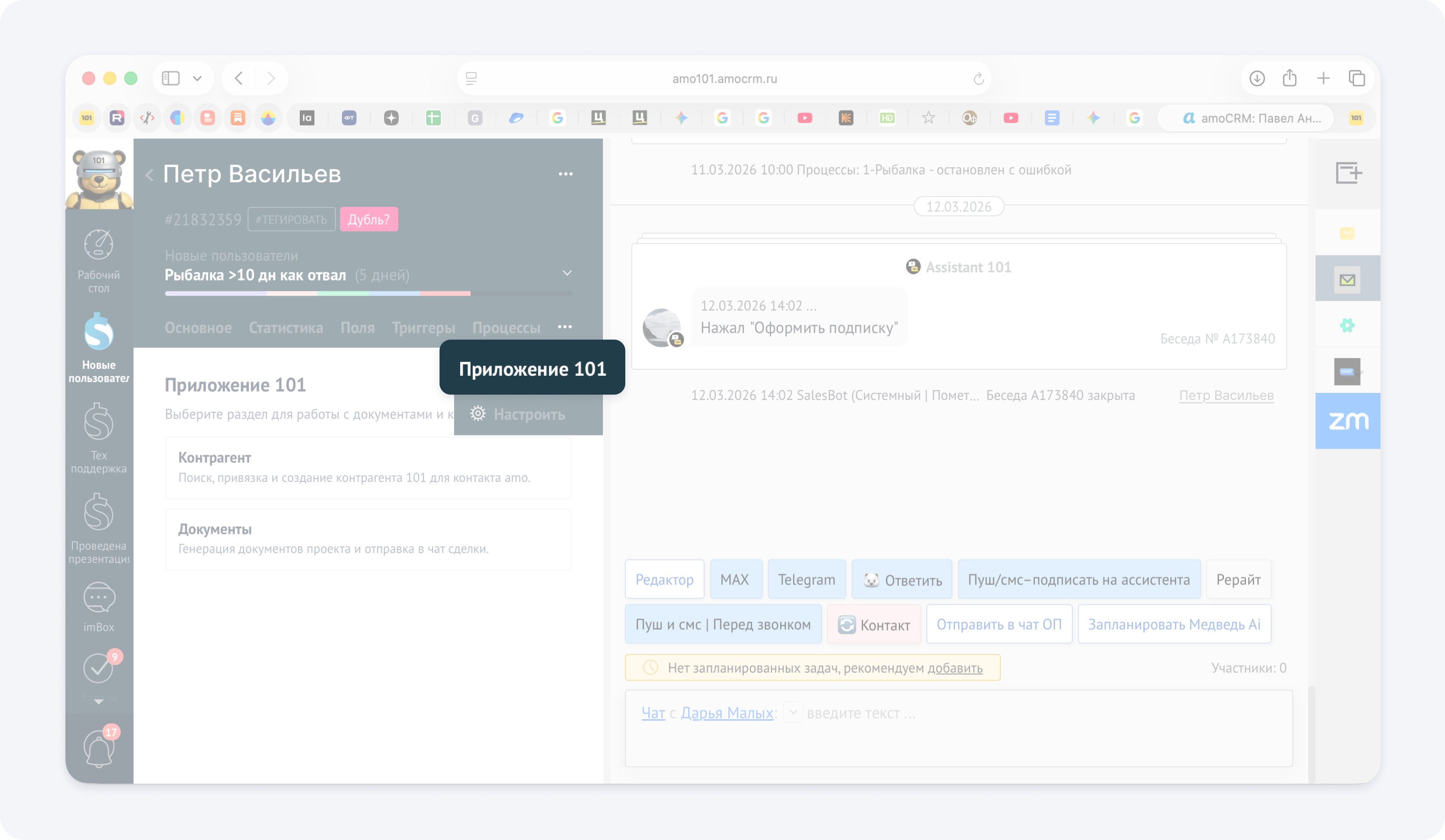Image resolution: width=1445 pixels, height=840 pixels.
Task: Open chat recipient dropdown arrow in message box
Action: [793, 712]
